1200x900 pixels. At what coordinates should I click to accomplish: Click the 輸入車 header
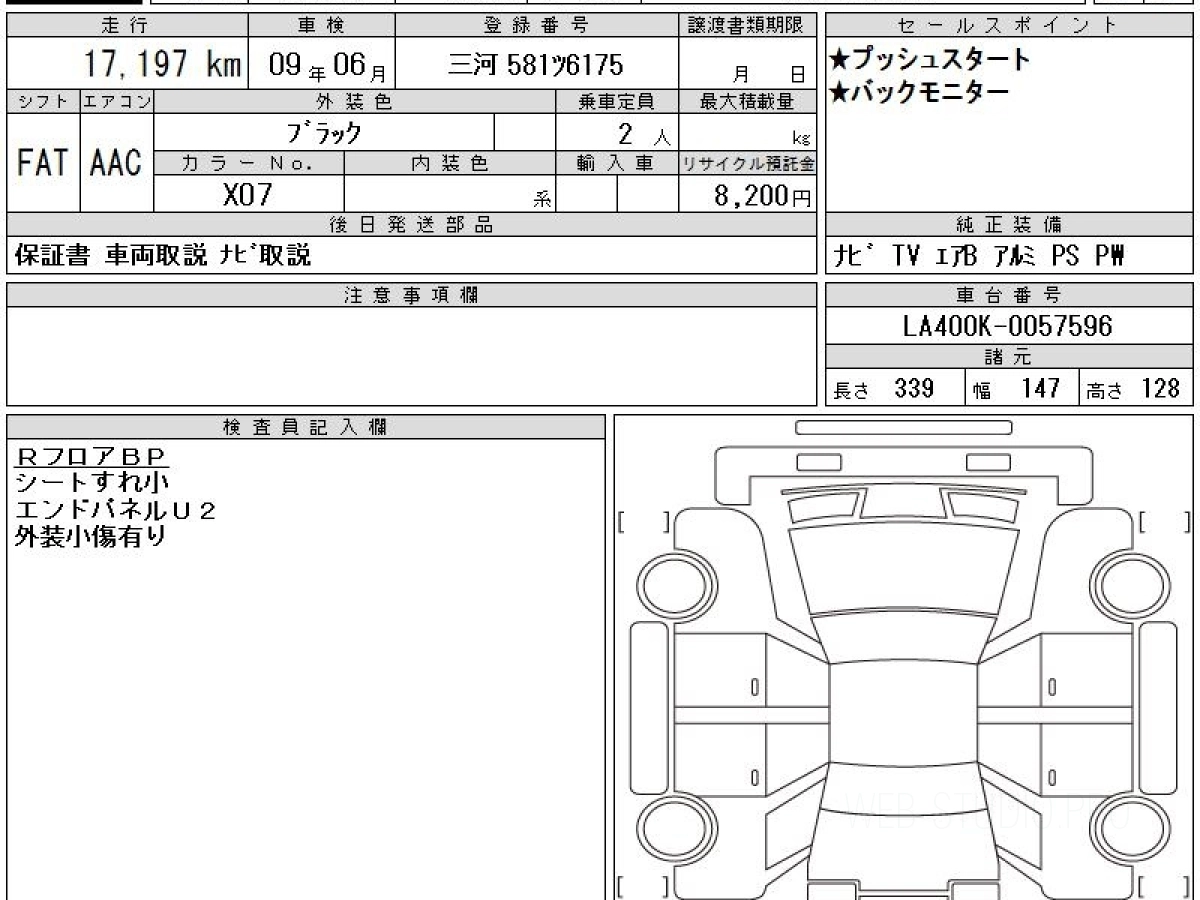pos(616,163)
